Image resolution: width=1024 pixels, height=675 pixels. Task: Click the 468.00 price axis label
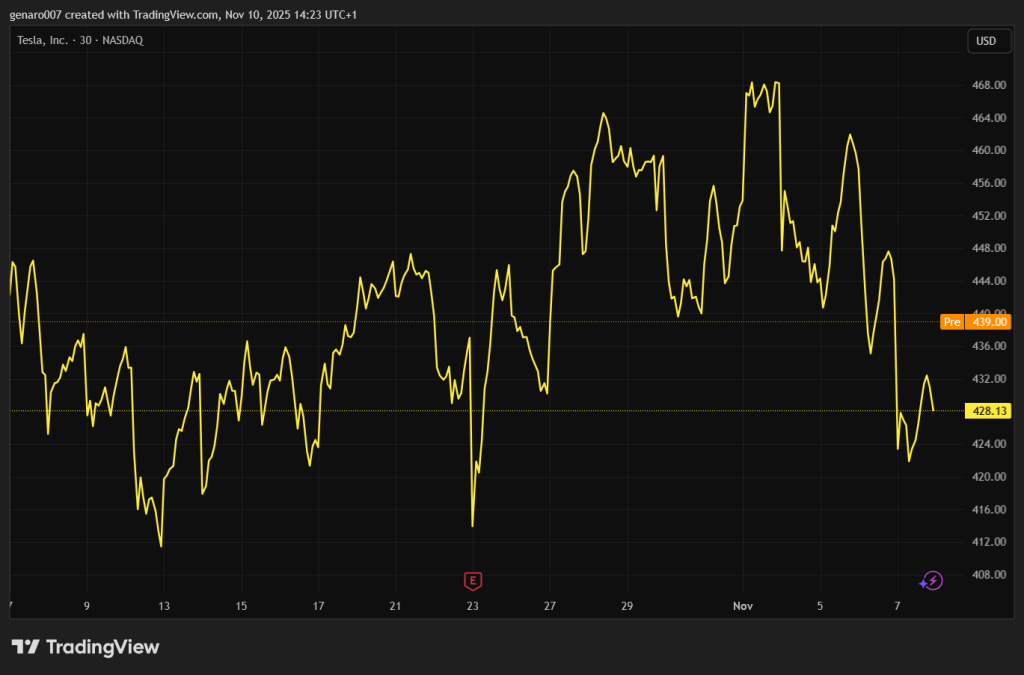[986, 86]
